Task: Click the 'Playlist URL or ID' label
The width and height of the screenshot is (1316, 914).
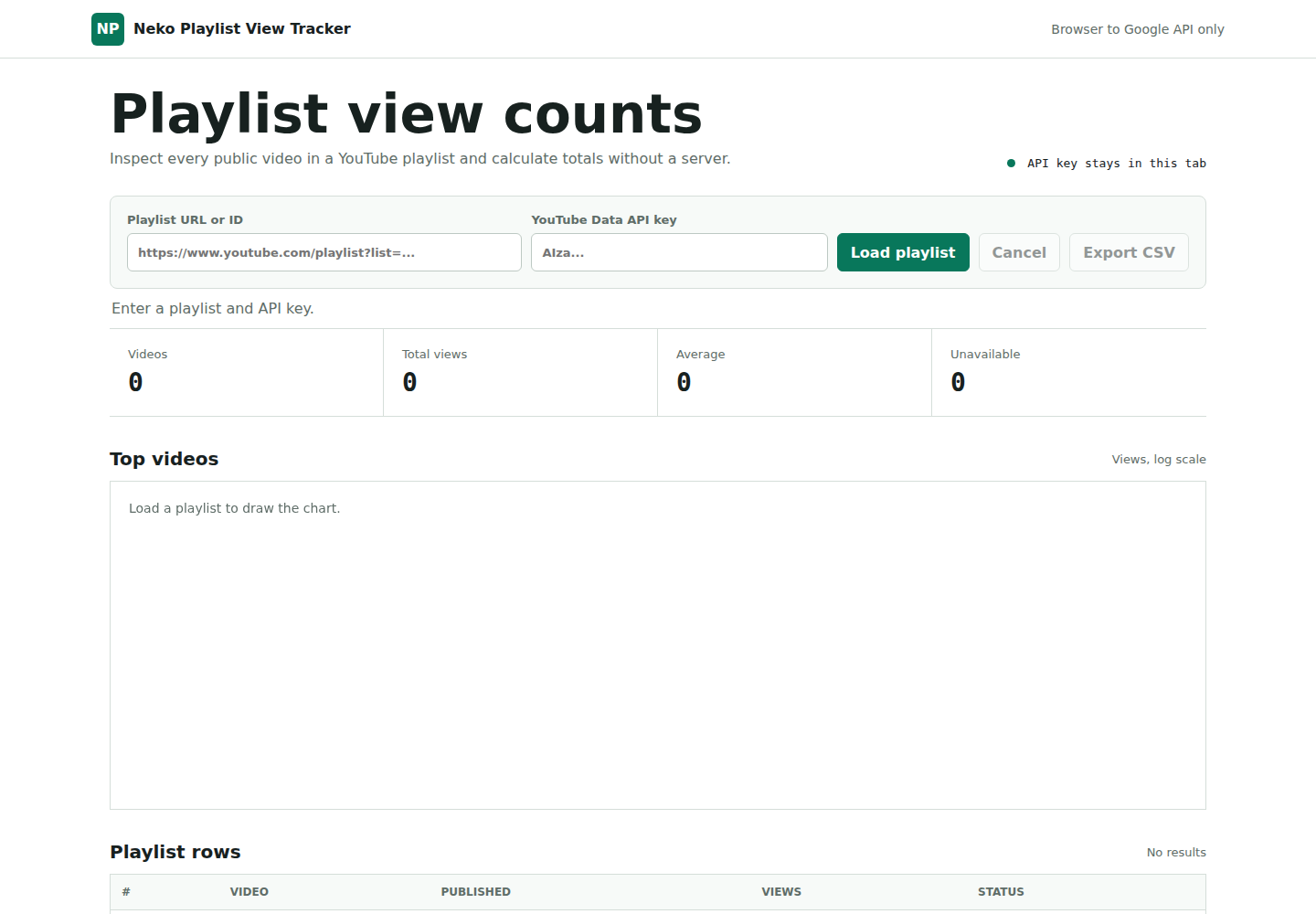Action: tap(186, 220)
